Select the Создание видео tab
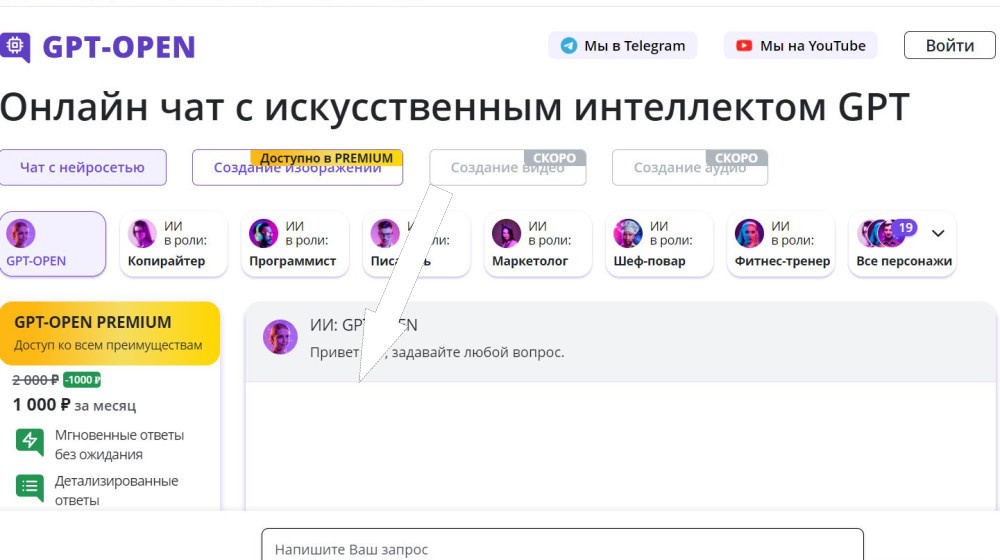Screen dimensions: 1000x560 click(x=508, y=168)
